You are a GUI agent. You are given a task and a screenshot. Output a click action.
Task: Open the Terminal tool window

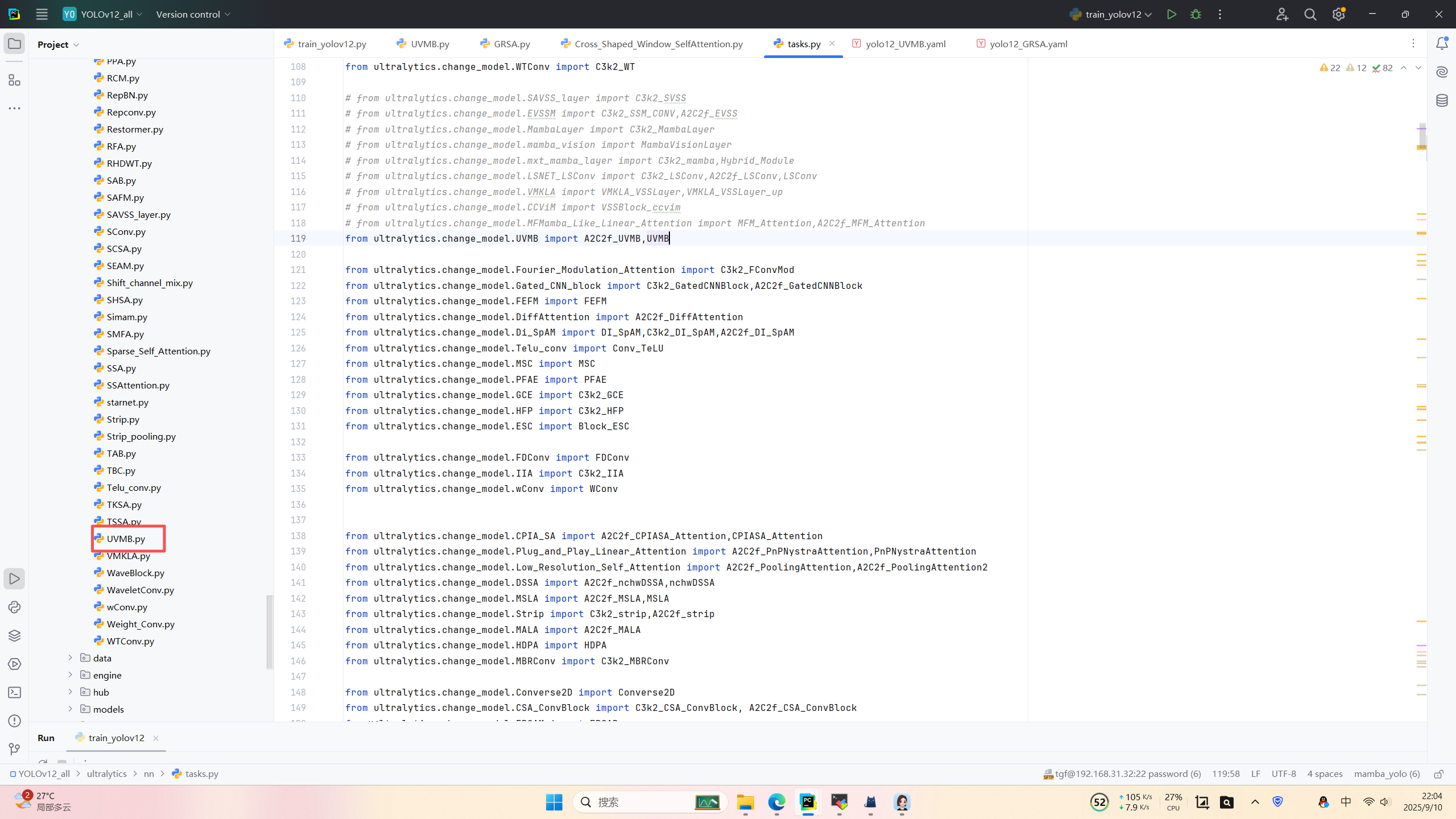pyautogui.click(x=14, y=692)
